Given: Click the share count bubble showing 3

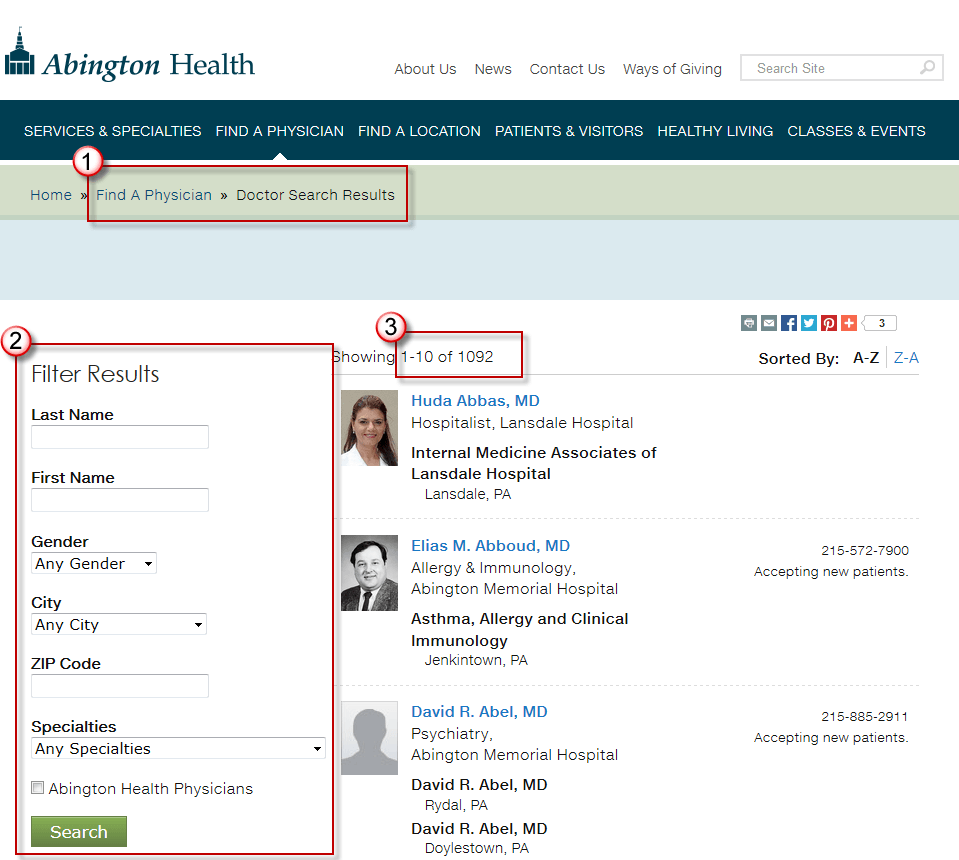Looking at the screenshot, I should [x=879, y=323].
